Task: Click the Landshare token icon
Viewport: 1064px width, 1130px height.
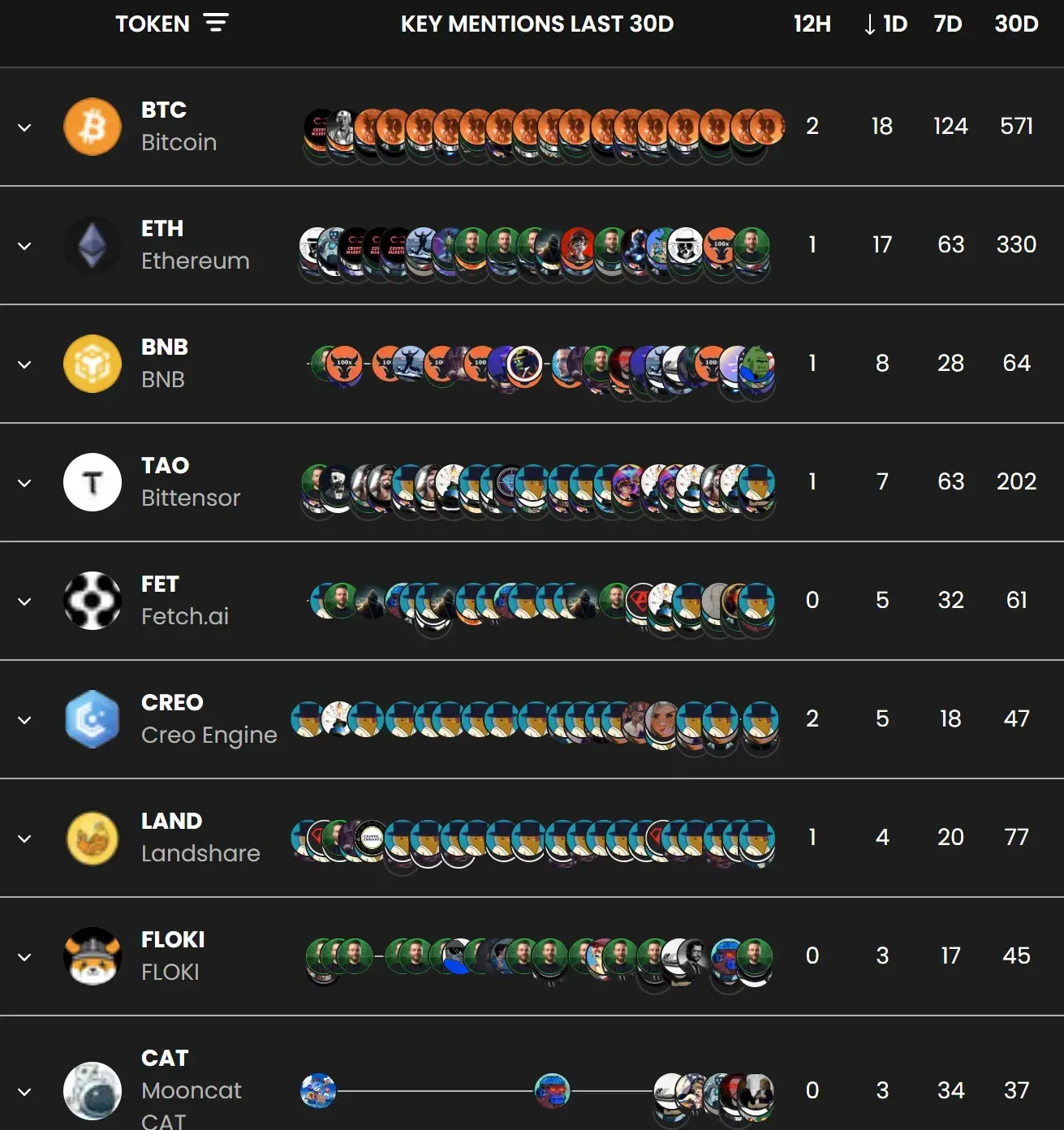Action: pyautogui.click(x=93, y=838)
